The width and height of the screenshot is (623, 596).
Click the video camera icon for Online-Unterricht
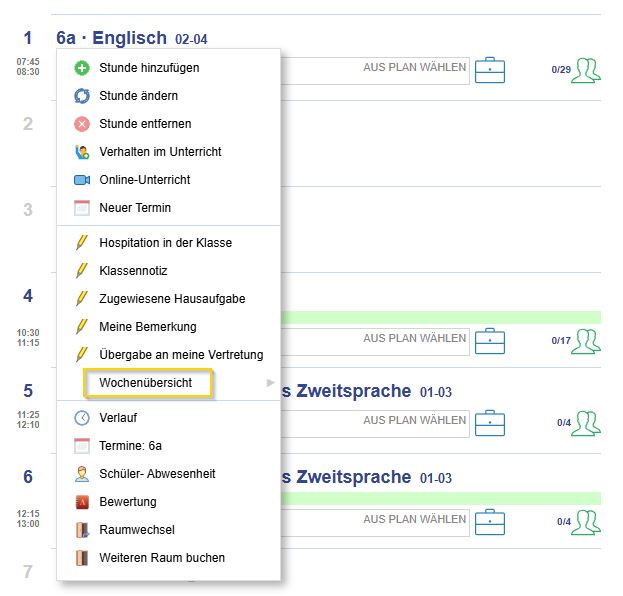82,180
